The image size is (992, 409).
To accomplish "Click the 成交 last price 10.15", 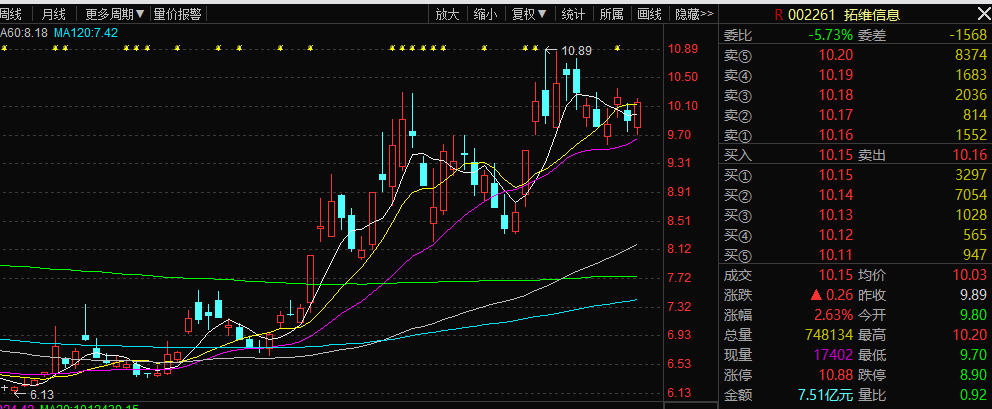I will 836,275.
